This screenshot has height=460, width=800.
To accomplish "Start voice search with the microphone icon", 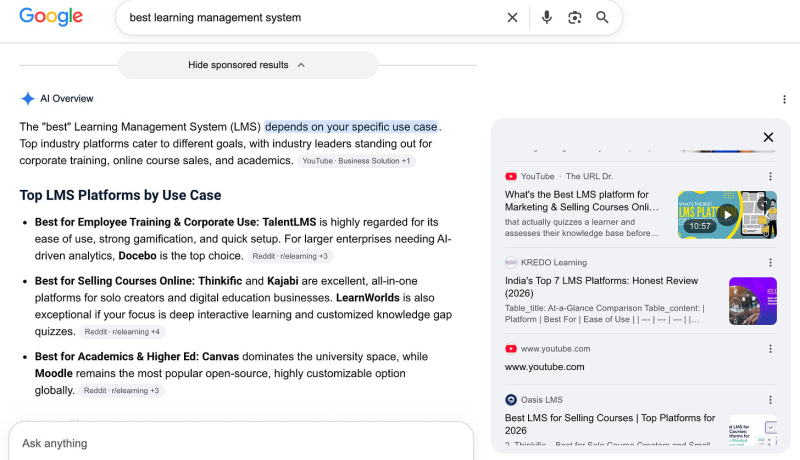I will [x=546, y=17].
